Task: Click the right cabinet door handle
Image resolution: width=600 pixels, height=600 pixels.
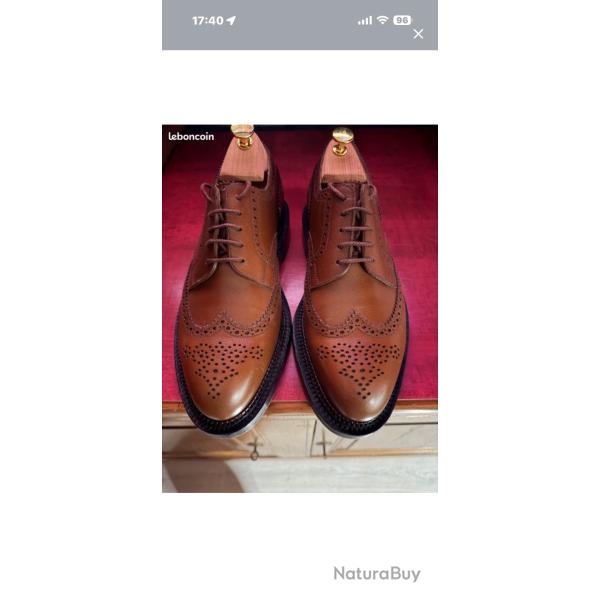Action: pyautogui.click(x=324, y=446)
